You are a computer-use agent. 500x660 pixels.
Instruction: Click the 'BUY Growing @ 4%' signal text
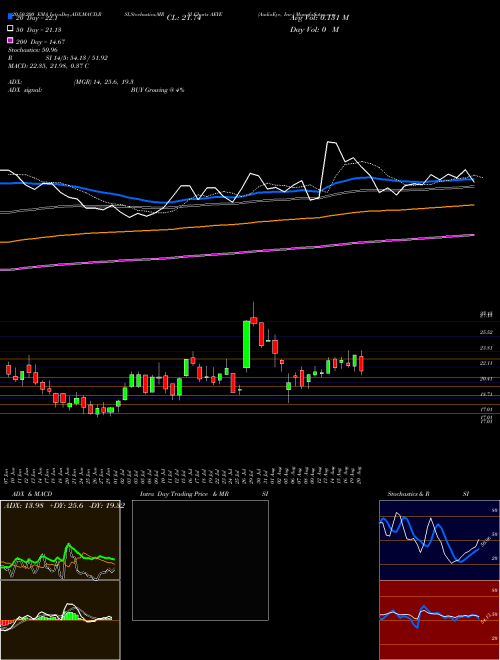point(157,90)
